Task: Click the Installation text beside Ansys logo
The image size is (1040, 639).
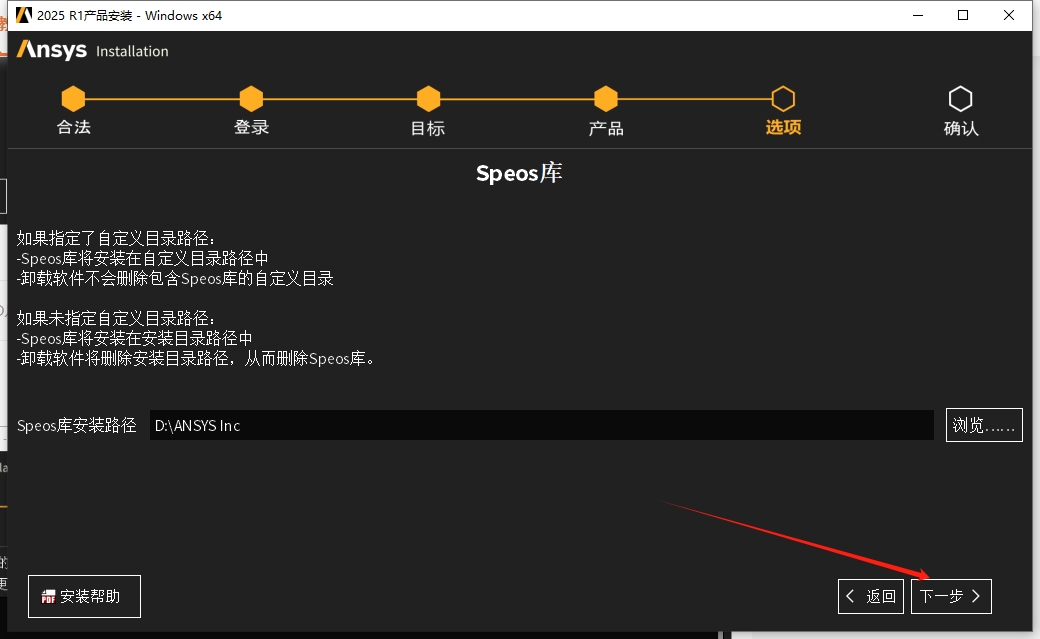Action: point(132,51)
